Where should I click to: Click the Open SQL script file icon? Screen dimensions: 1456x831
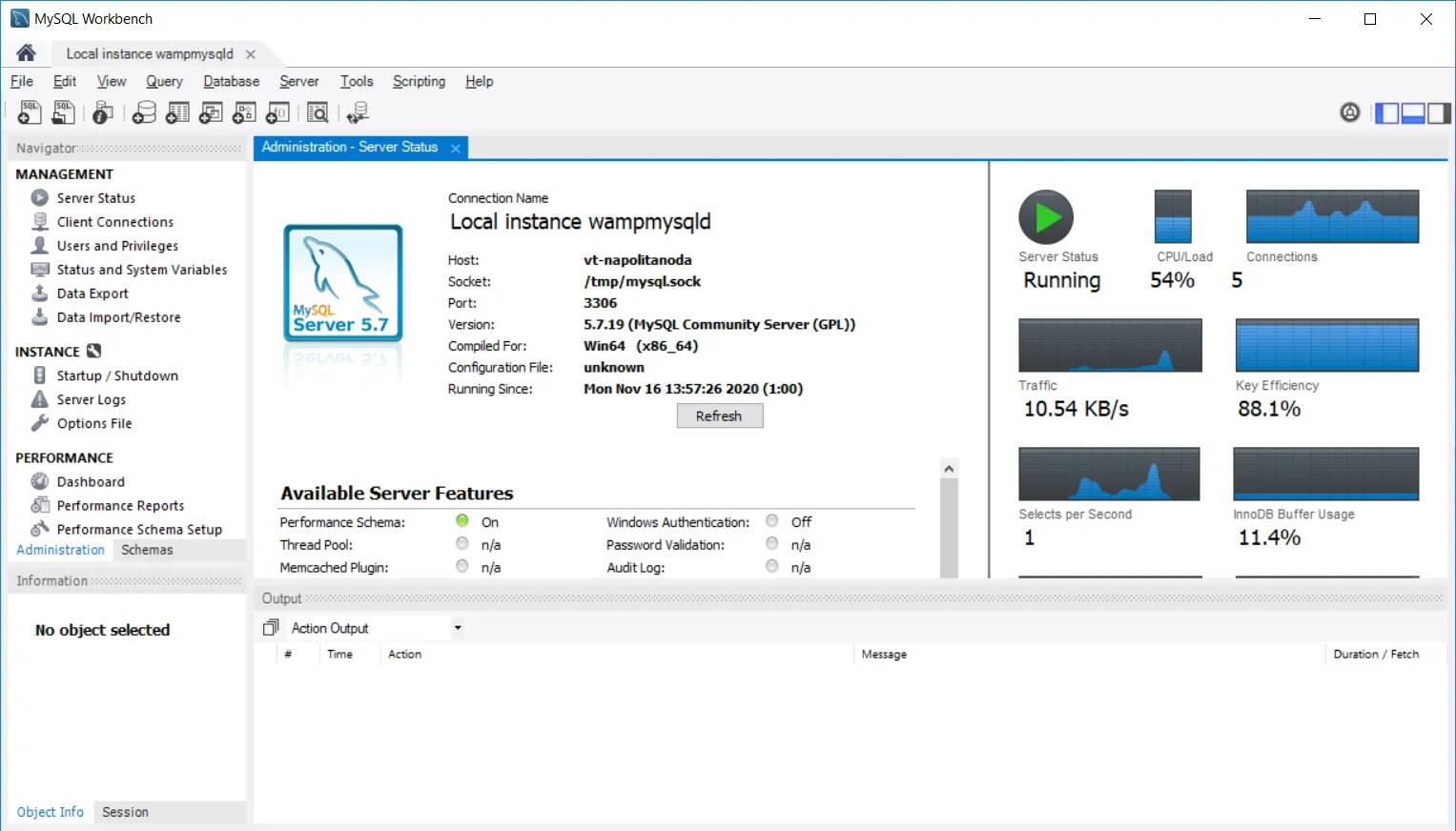(63, 112)
